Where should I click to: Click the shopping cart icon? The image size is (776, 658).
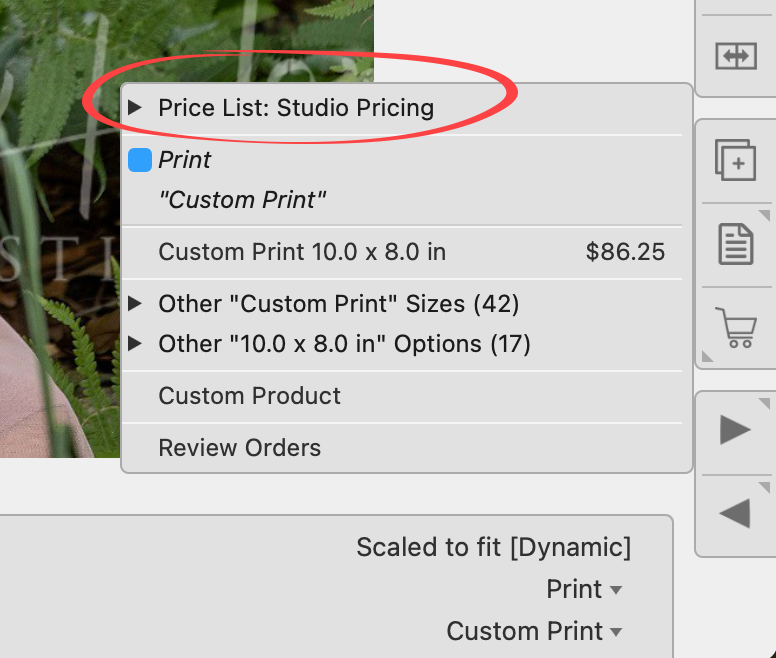[x=736, y=327]
